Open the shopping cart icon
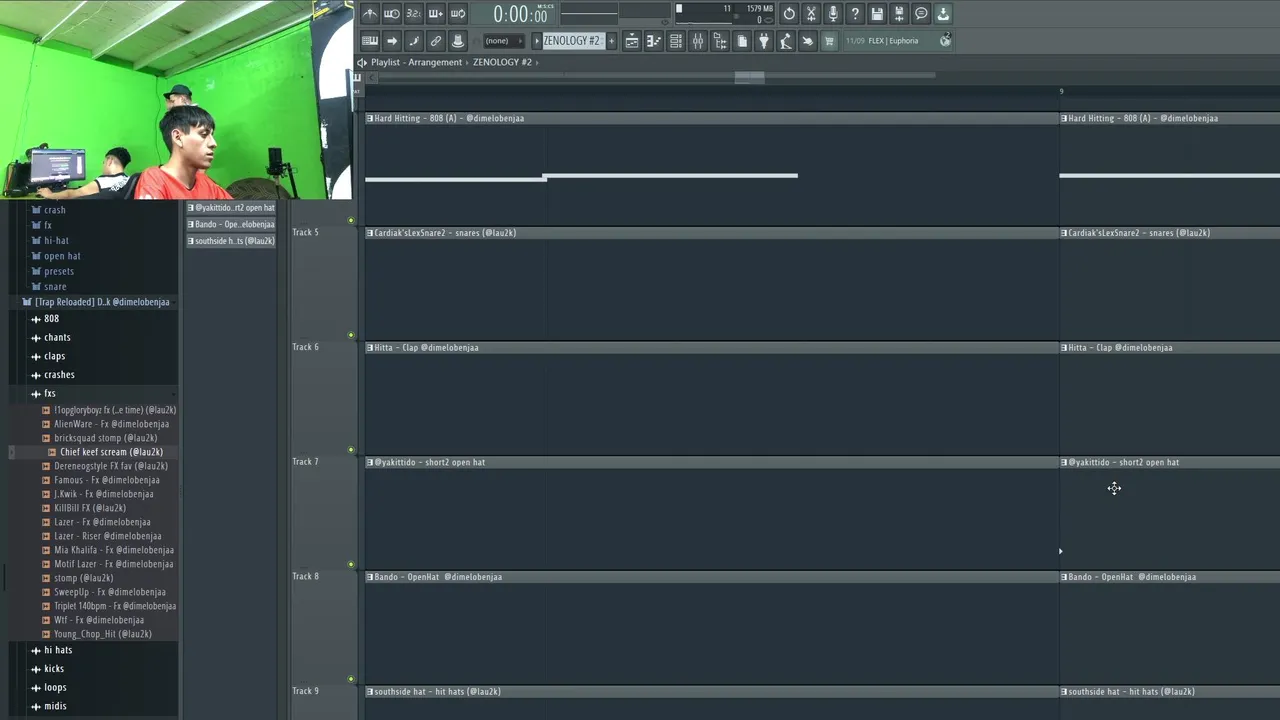 pos(828,41)
